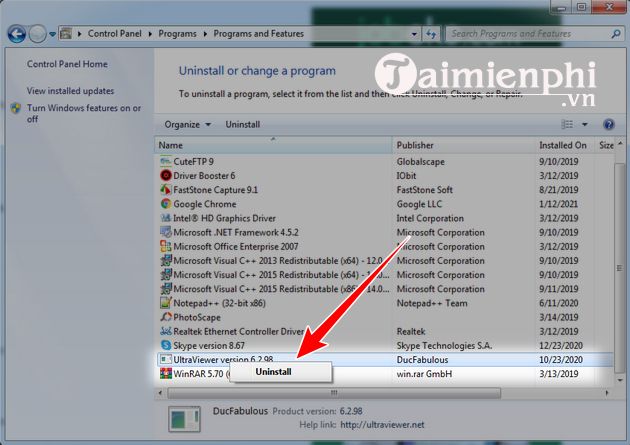Open Control Panel Home link
Screen dimensions: 630x445
coord(67,64)
